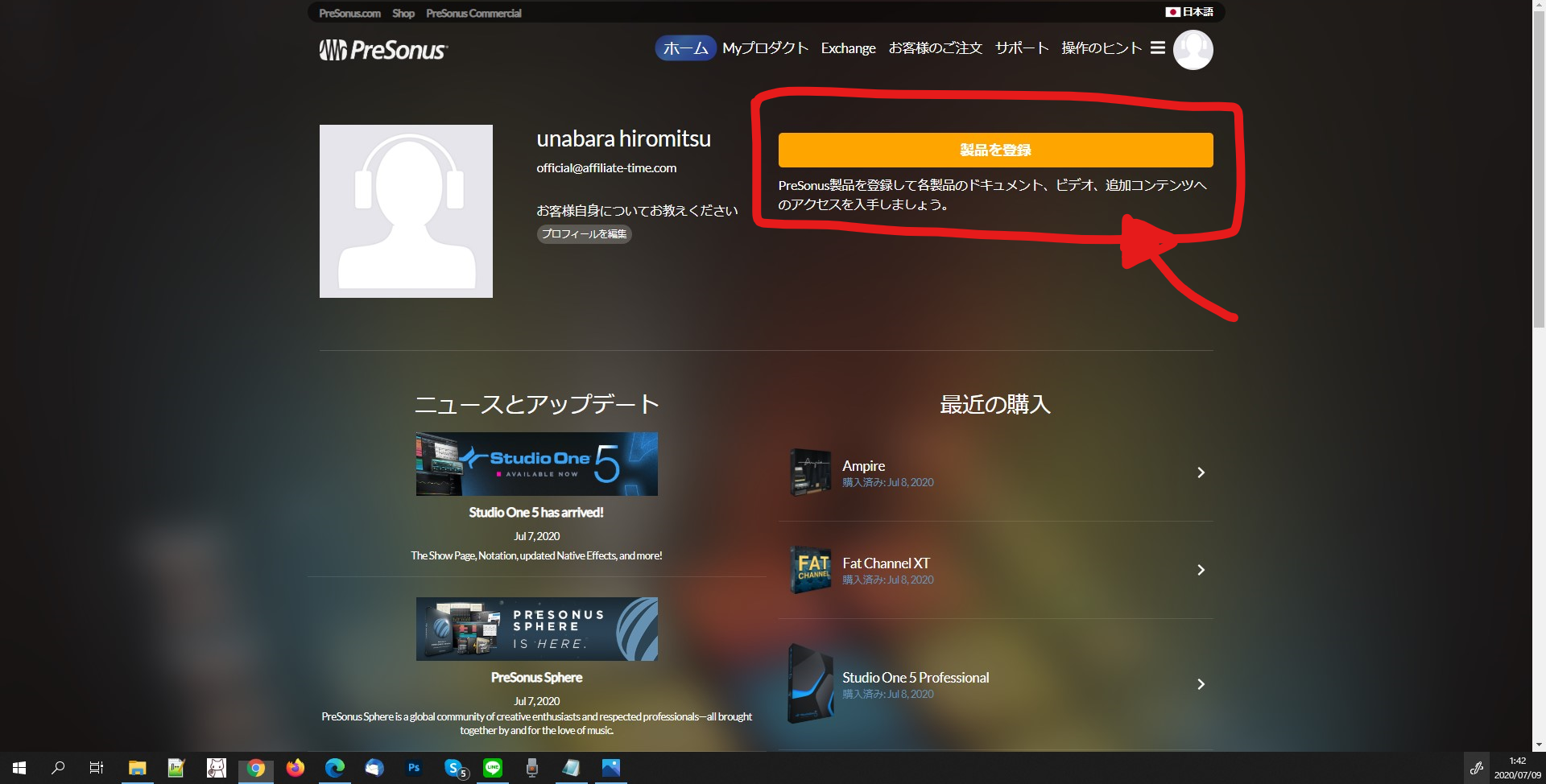Open the Myプロダクト menu item
The image size is (1546, 784).
click(x=766, y=48)
